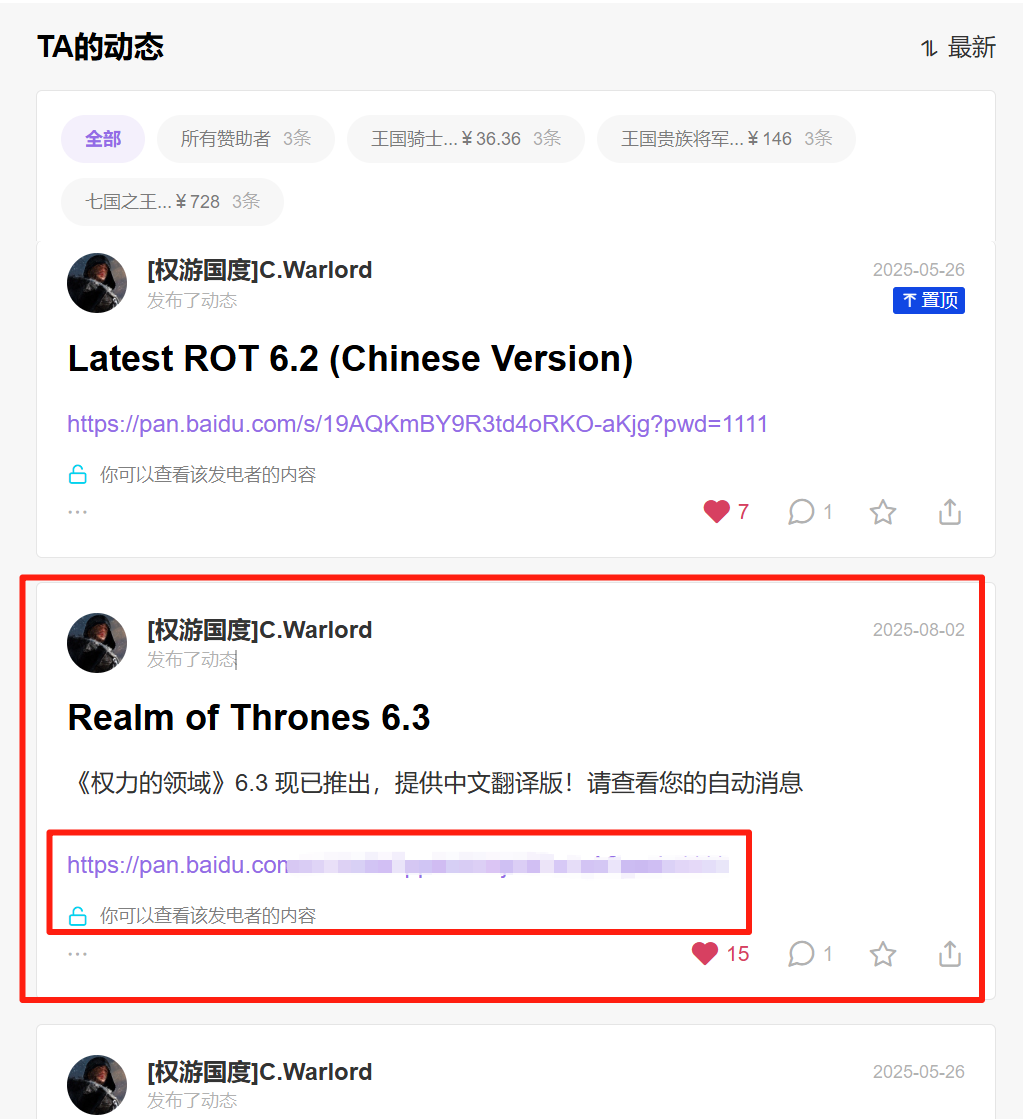The height and width of the screenshot is (1119, 1023).
Task: Filter by 所有赞助者 posts
Action: point(246,138)
